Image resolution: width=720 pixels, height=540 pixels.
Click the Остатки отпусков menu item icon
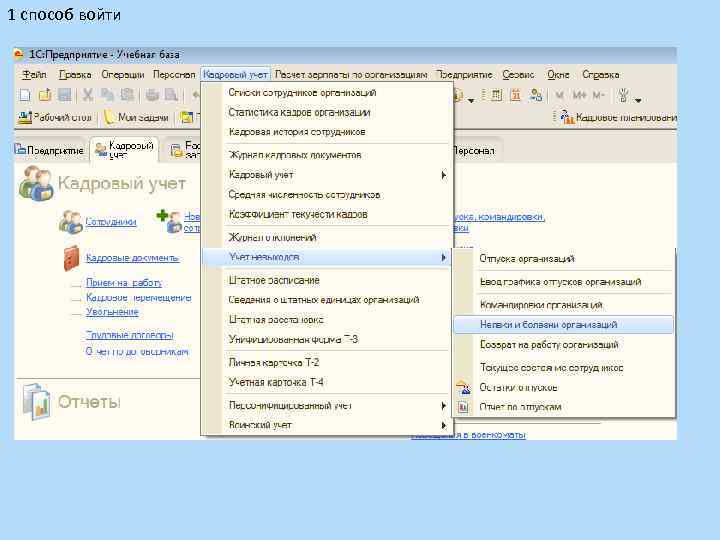tap(463, 388)
